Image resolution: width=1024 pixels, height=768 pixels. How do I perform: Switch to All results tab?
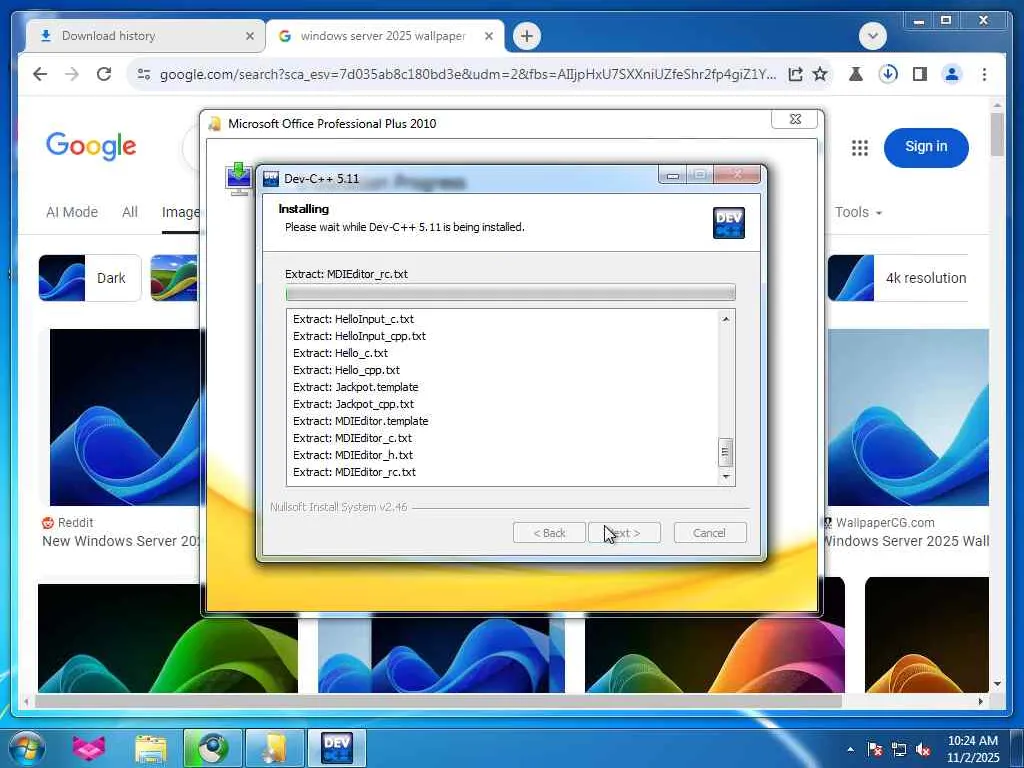coord(130,212)
